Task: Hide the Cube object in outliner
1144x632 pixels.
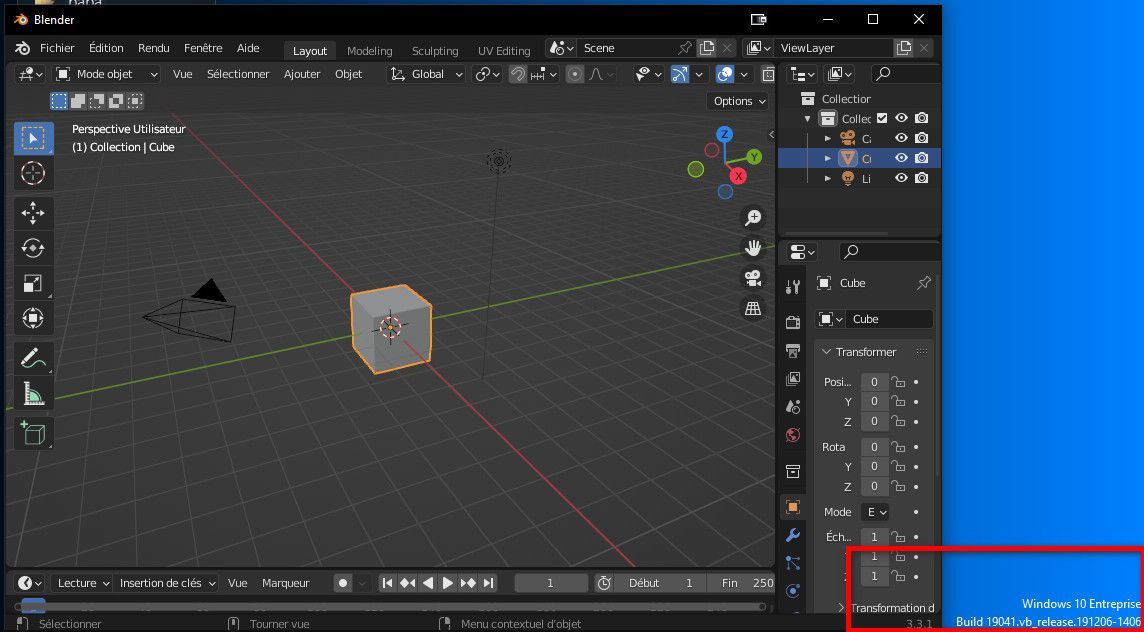Action: (901, 158)
